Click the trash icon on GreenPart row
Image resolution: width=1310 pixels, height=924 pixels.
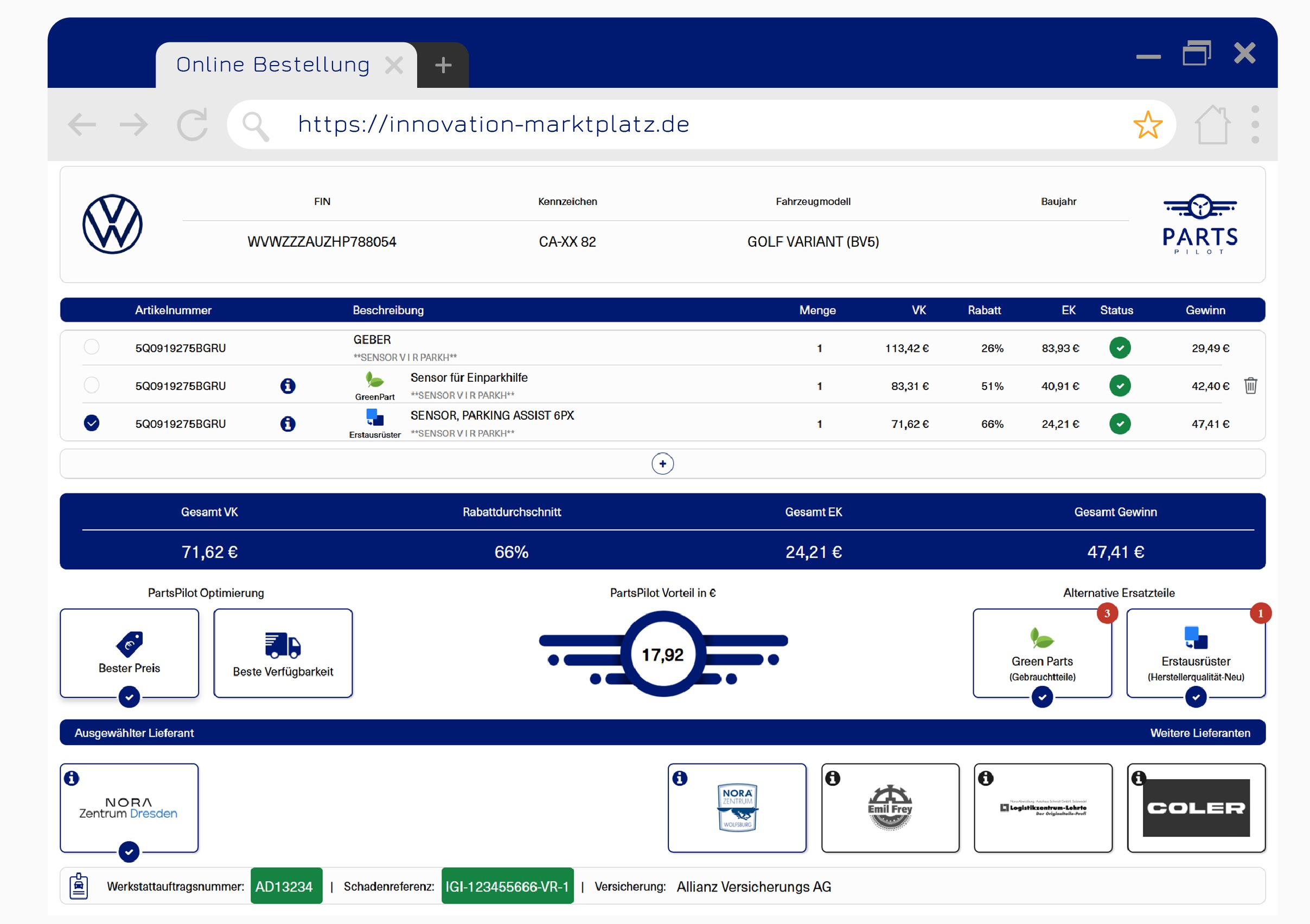(1250, 386)
